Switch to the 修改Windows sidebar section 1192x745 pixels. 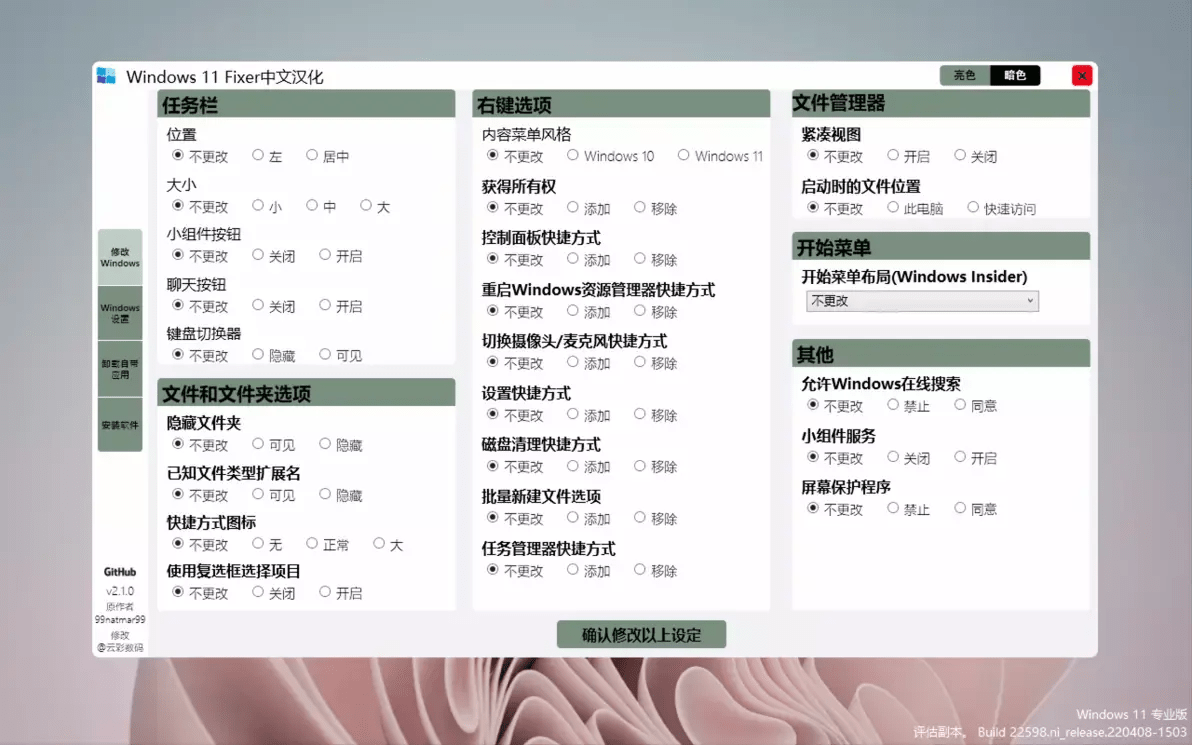pos(119,256)
